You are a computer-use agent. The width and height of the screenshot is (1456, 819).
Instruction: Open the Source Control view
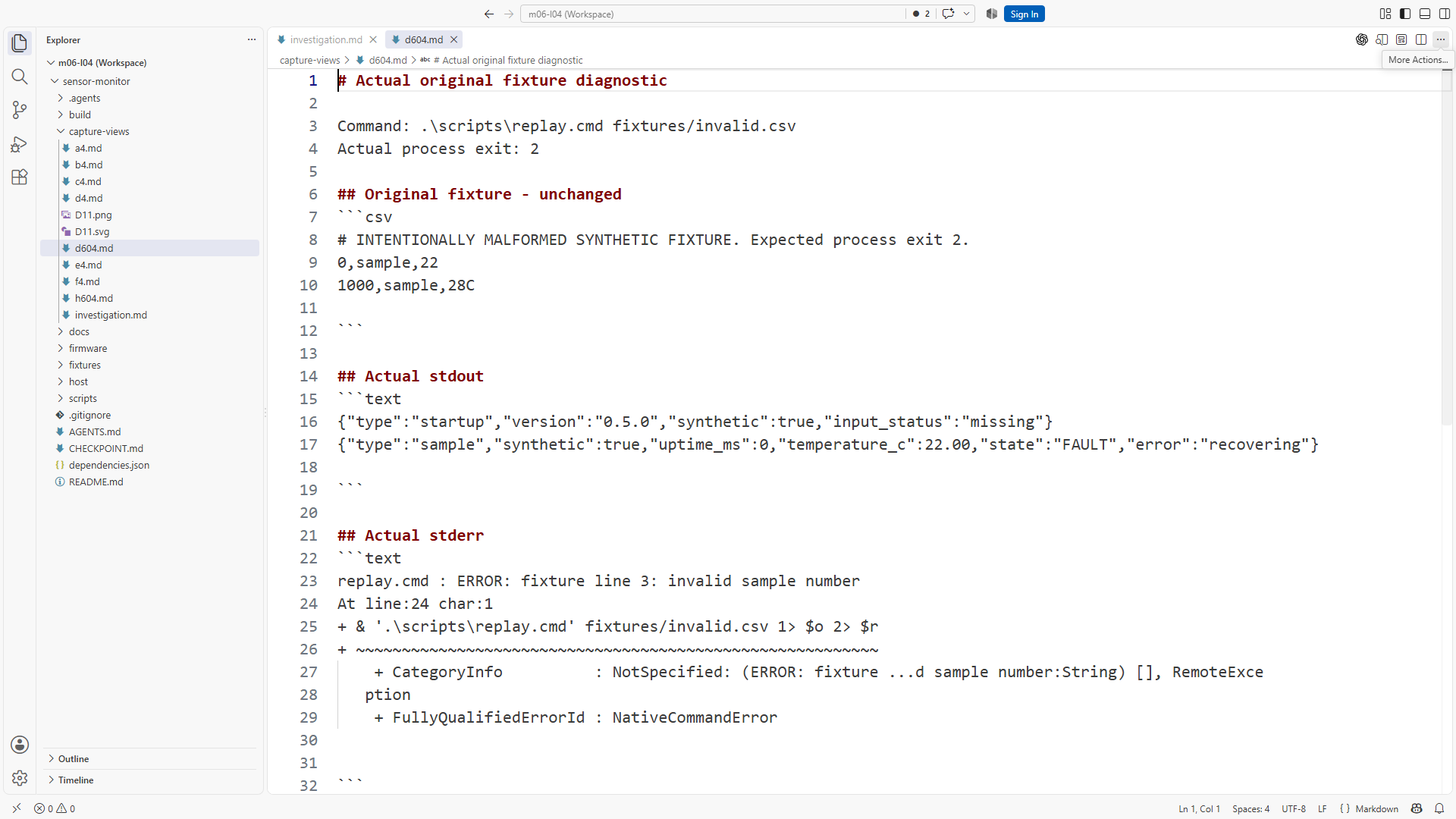[x=20, y=110]
